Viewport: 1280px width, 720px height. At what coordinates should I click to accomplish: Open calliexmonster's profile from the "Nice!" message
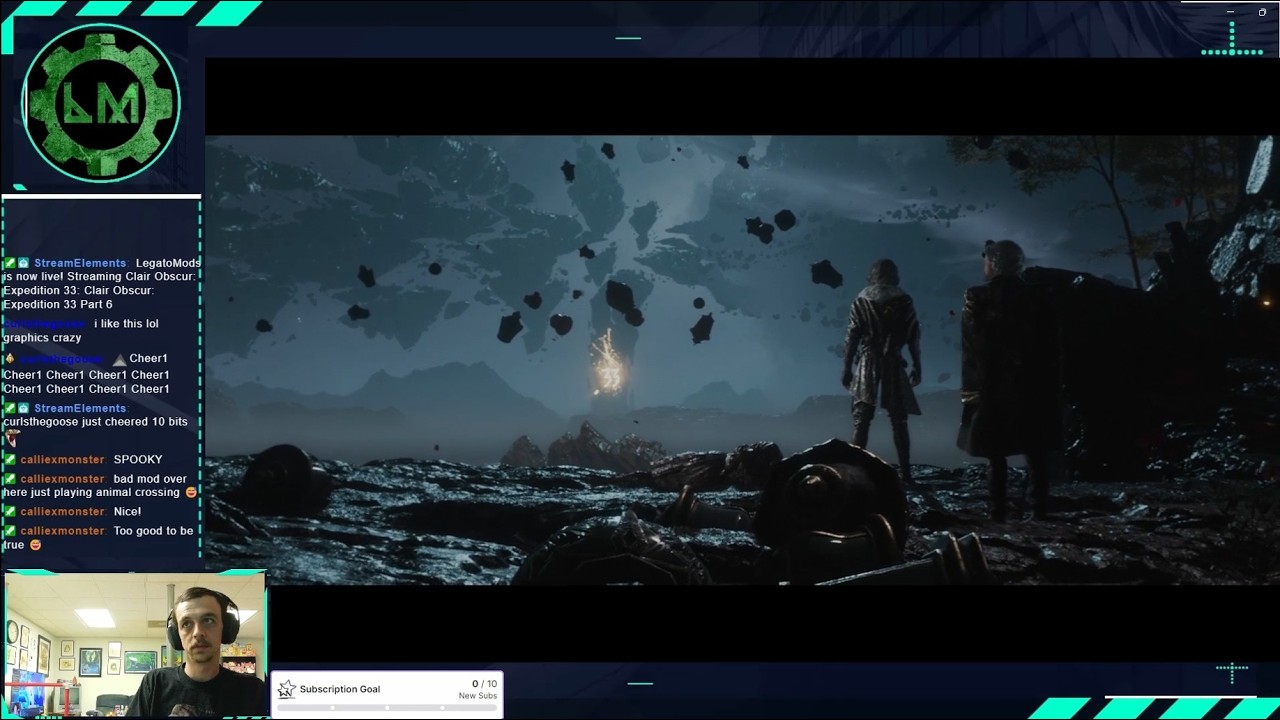(x=62, y=512)
